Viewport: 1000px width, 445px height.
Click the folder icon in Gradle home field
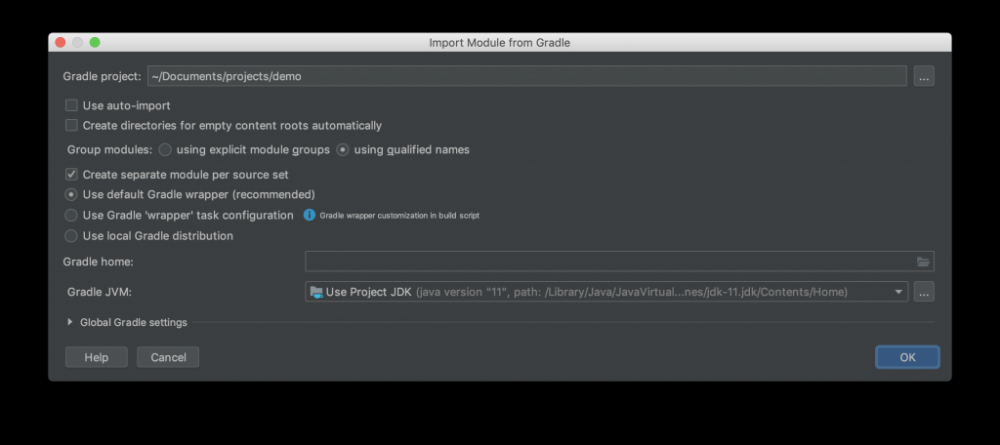(923, 262)
